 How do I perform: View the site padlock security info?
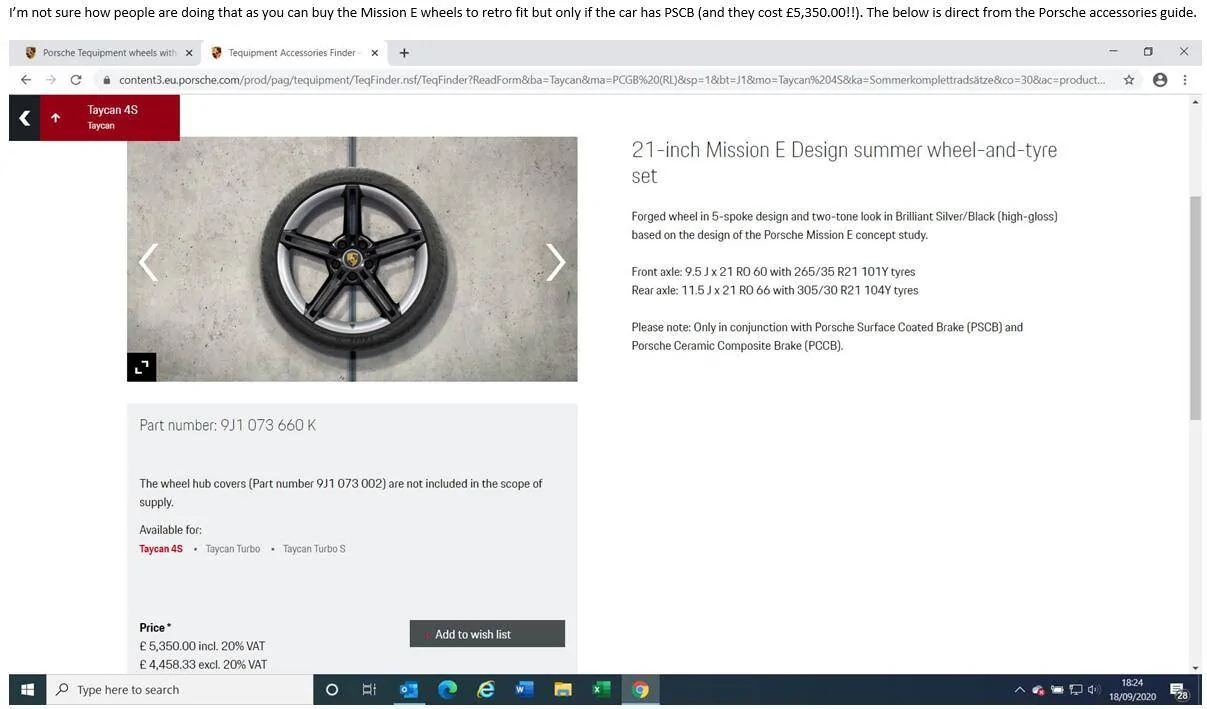[x=105, y=80]
